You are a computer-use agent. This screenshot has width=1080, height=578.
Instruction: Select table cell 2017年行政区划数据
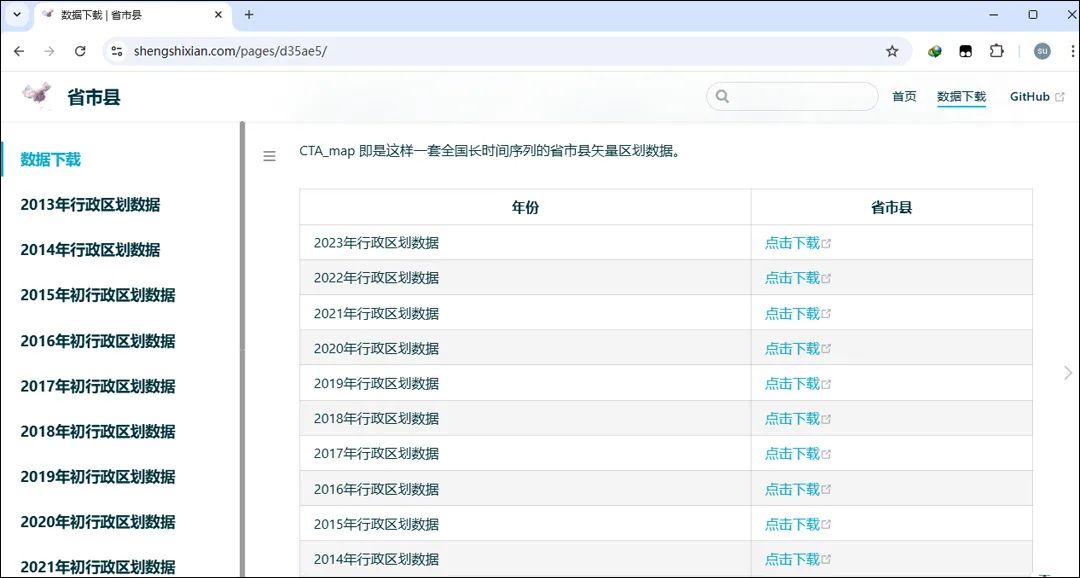[x=525, y=453]
